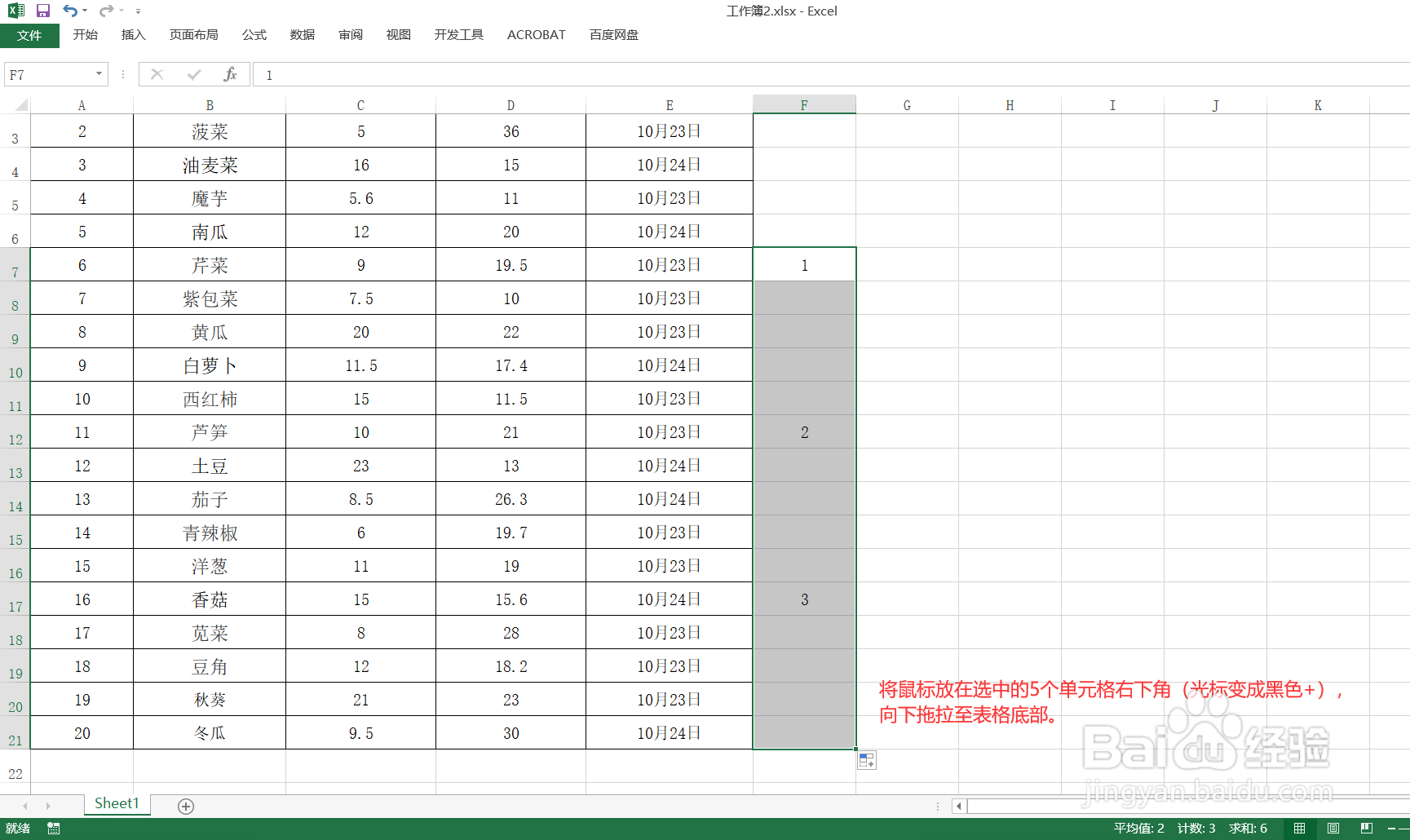The height and width of the screenshot is (840, 1410).
Task: Click cell containing 西红柿
Action: (210, 399)
